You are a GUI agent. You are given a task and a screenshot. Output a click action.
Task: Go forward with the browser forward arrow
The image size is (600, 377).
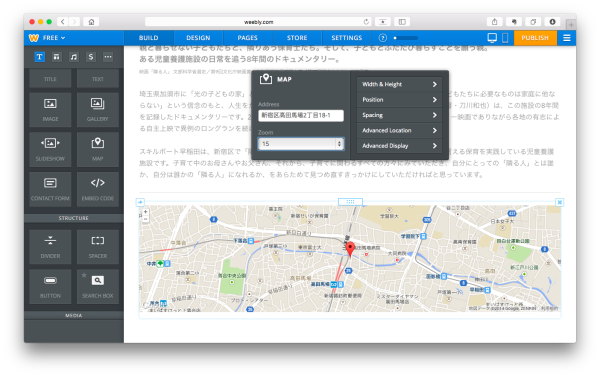tap(75, 22)
